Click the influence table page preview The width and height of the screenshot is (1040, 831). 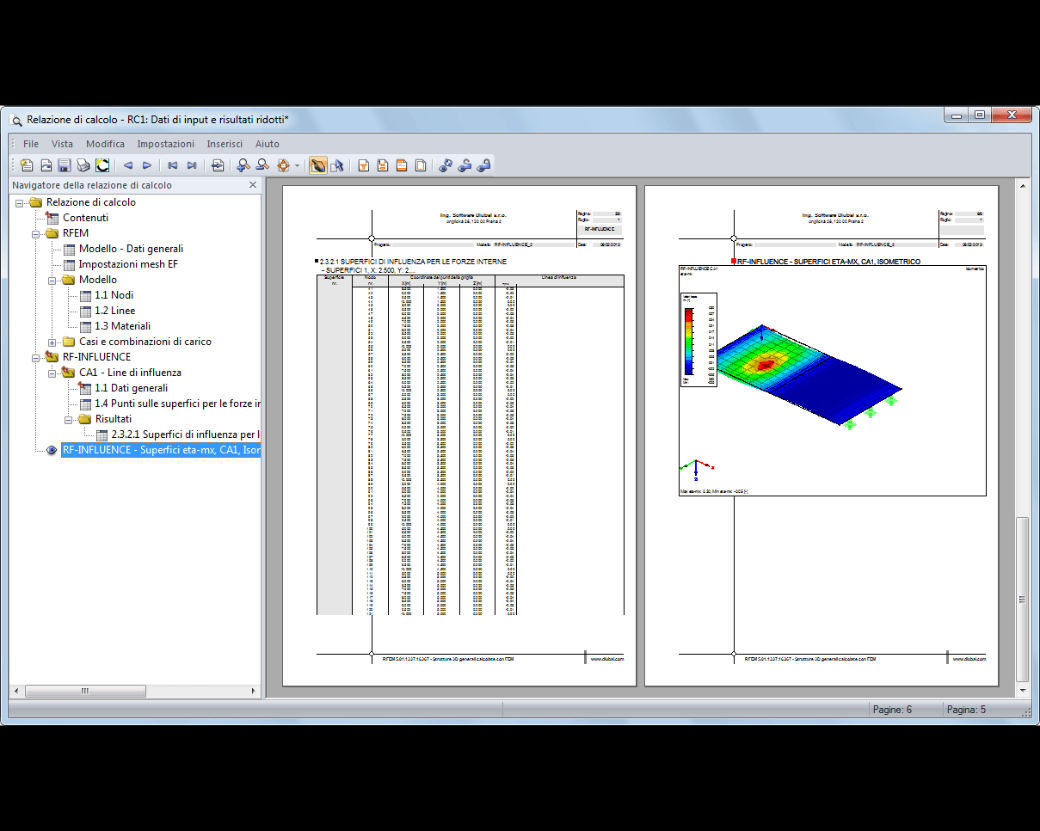click(460, 436)
